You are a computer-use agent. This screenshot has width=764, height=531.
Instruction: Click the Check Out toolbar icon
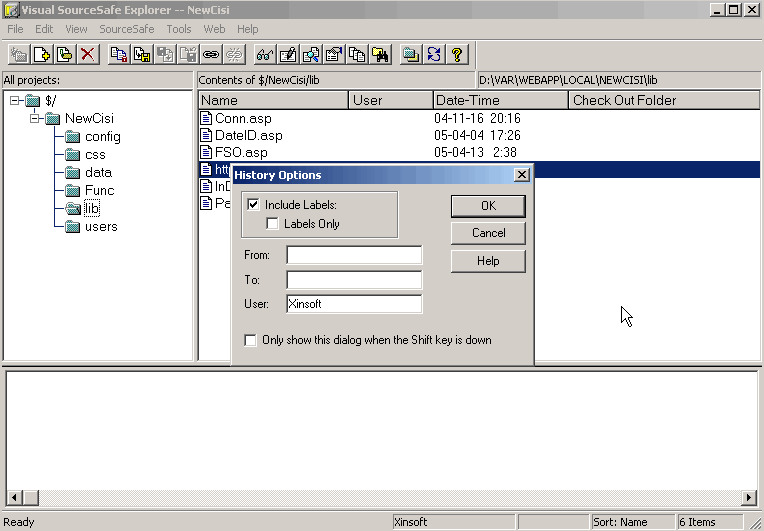point(142,54)
